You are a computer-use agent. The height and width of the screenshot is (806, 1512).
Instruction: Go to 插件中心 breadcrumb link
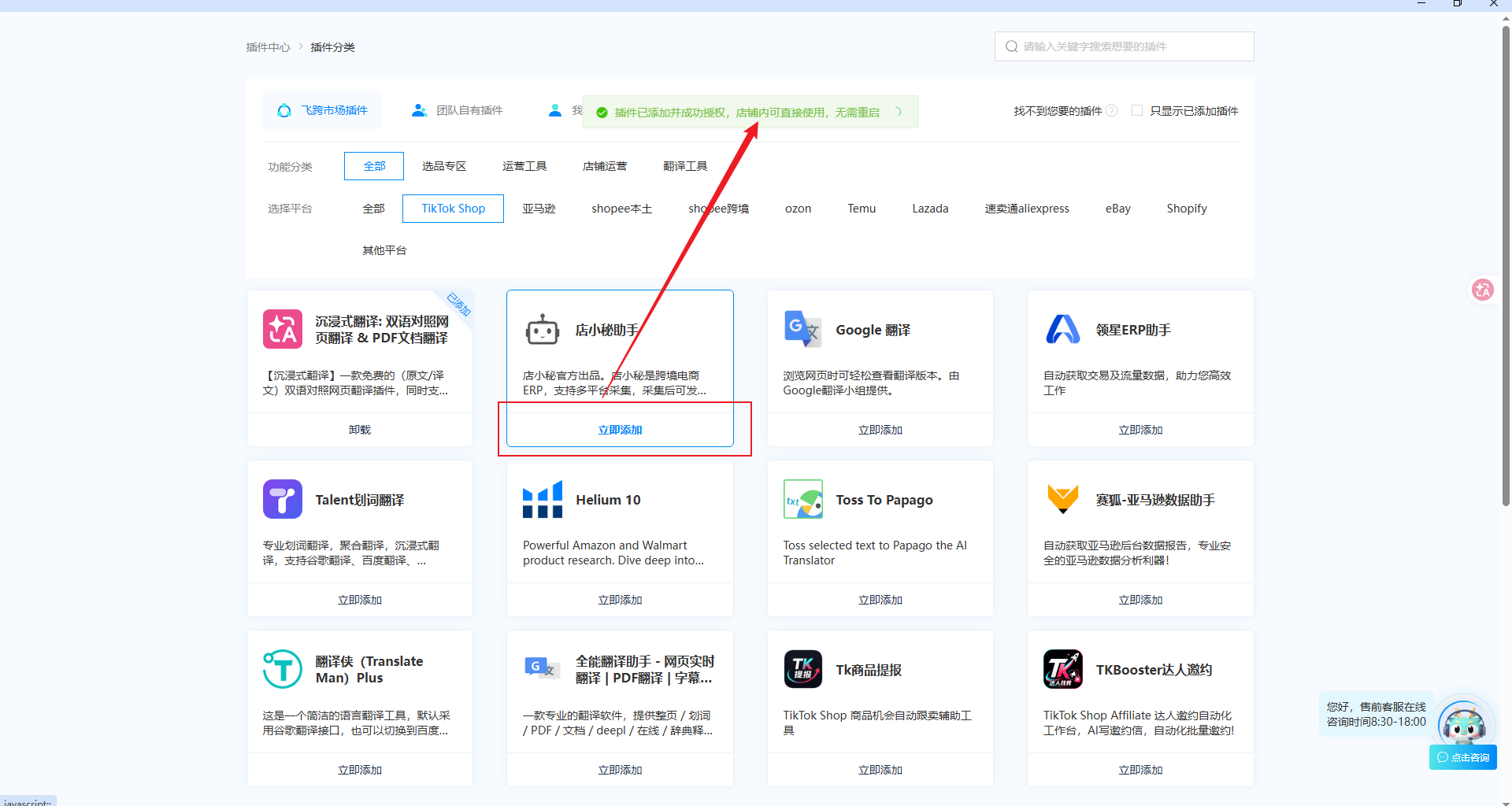click(x=268, y=47)
